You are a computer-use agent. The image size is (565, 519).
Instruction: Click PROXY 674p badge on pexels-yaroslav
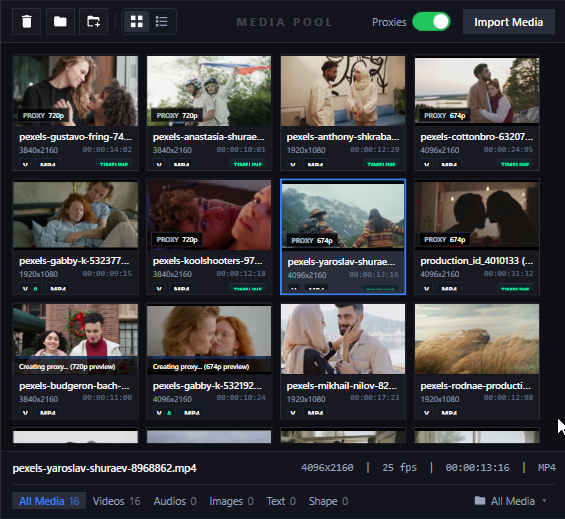[x=312, y=241]
